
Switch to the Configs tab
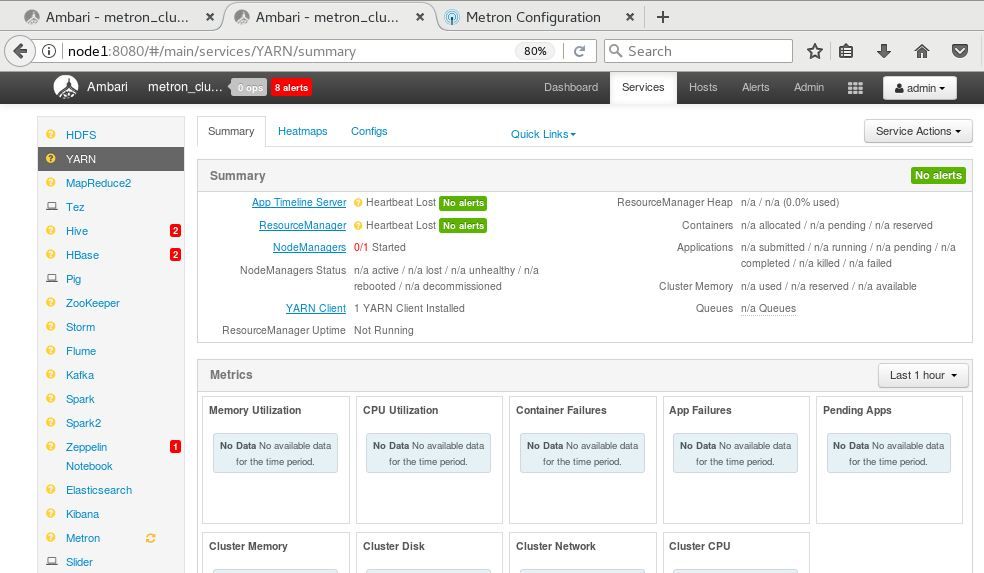pos(369,131)
